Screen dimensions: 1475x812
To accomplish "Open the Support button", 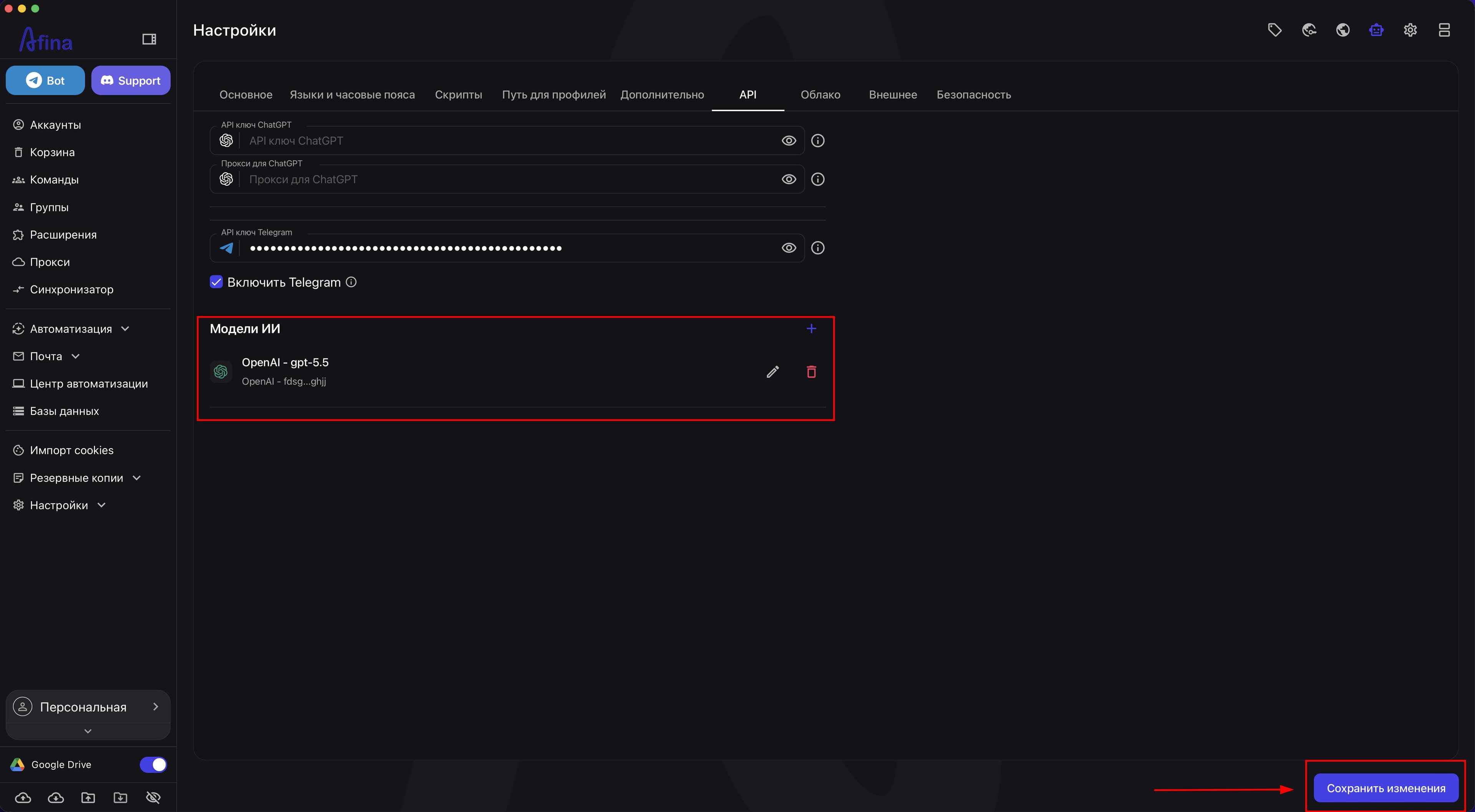I will 131,80.
